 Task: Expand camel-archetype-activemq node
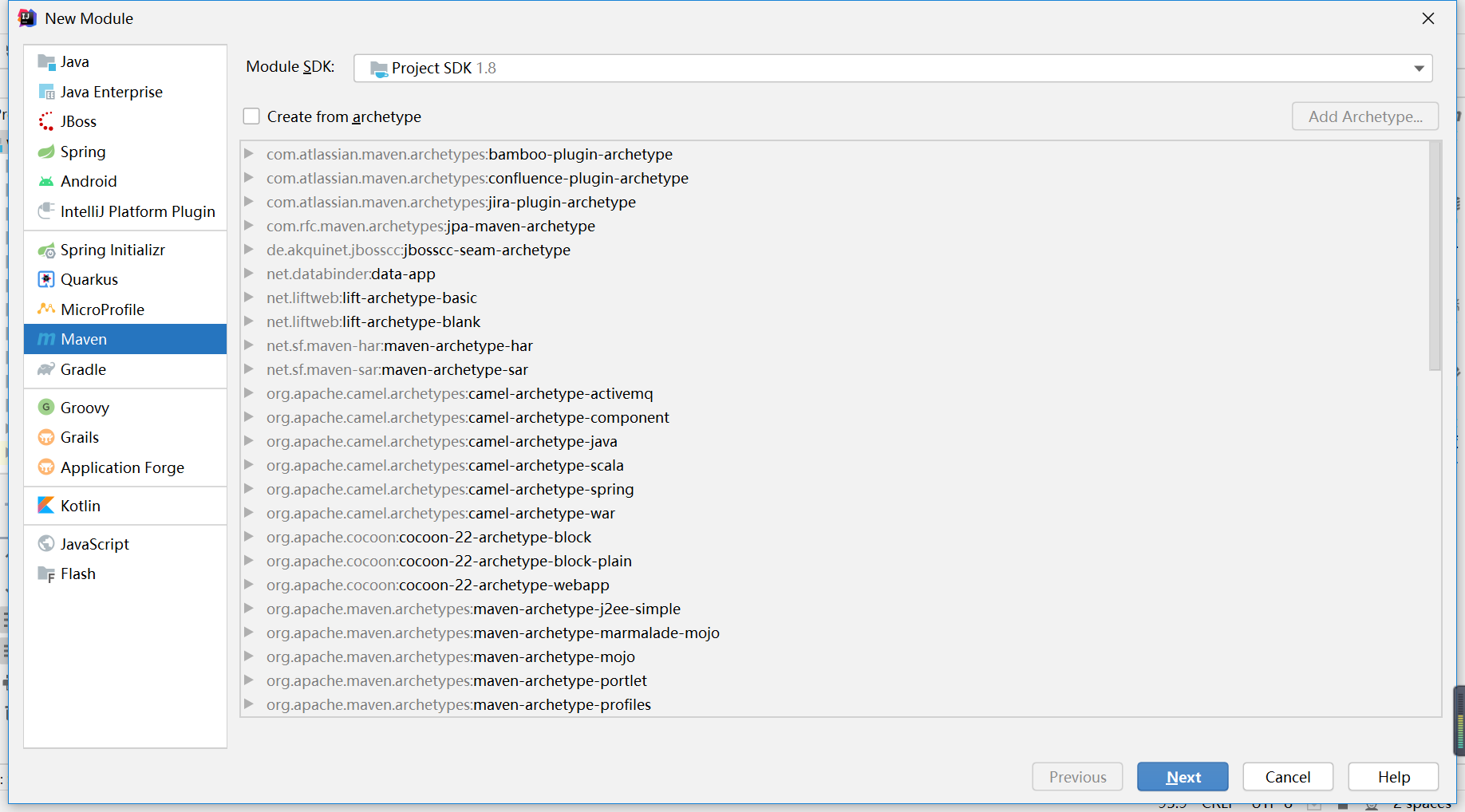click(x=249, y=392)
